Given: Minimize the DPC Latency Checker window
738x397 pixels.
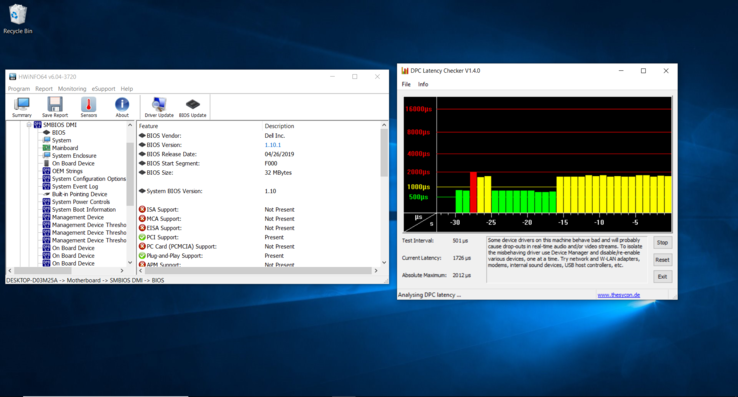Looking at the screenshot, I should point(621,71).
